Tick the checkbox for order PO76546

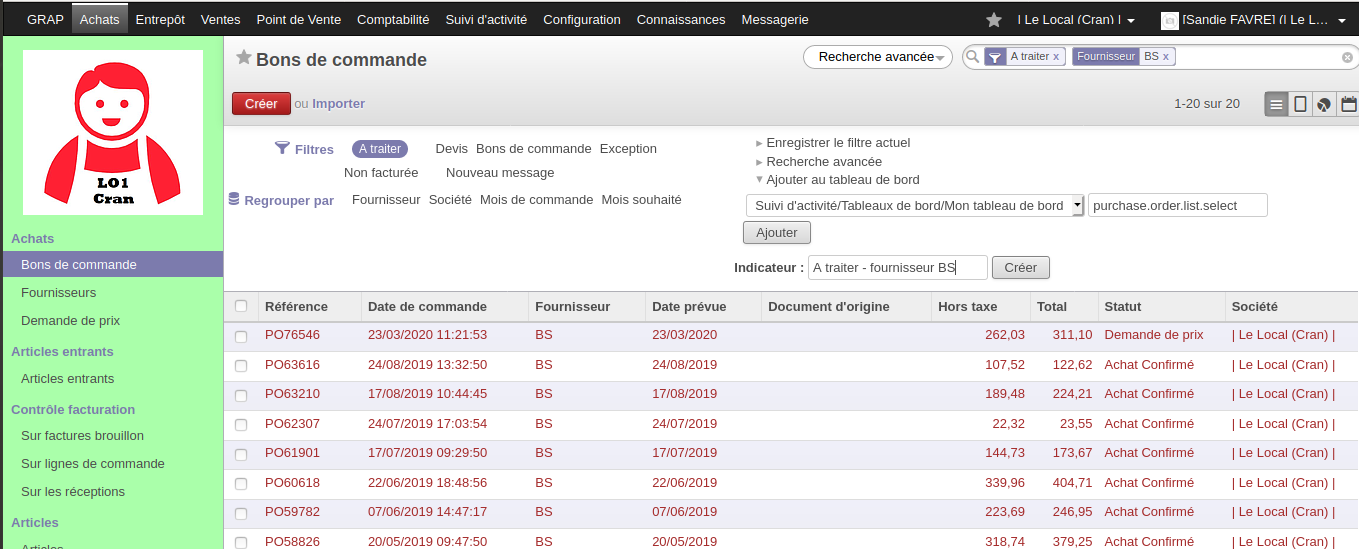coord(241,336)
